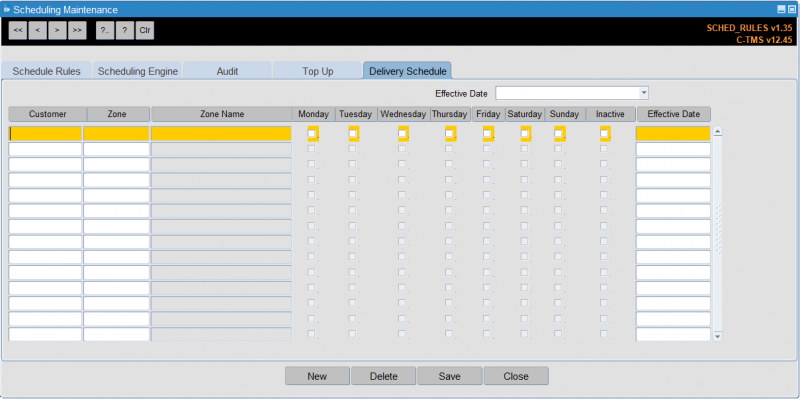
Task: Click the '?' execute query toolbar button
Action: pos(124,31)
